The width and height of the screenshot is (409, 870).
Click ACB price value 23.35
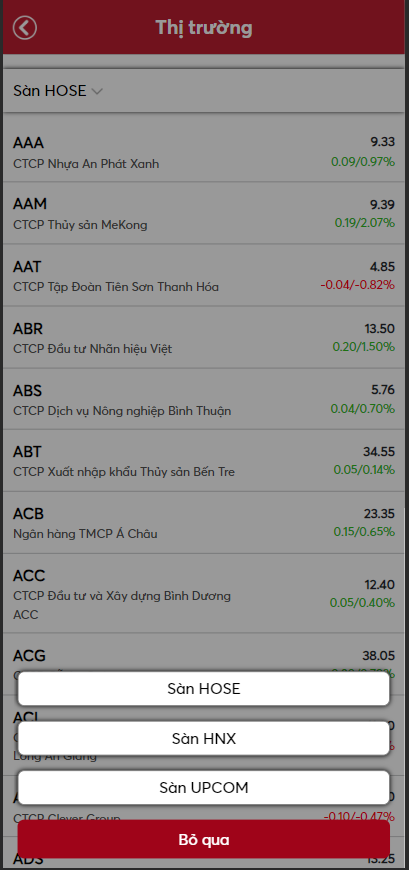(x=379, y=513)
